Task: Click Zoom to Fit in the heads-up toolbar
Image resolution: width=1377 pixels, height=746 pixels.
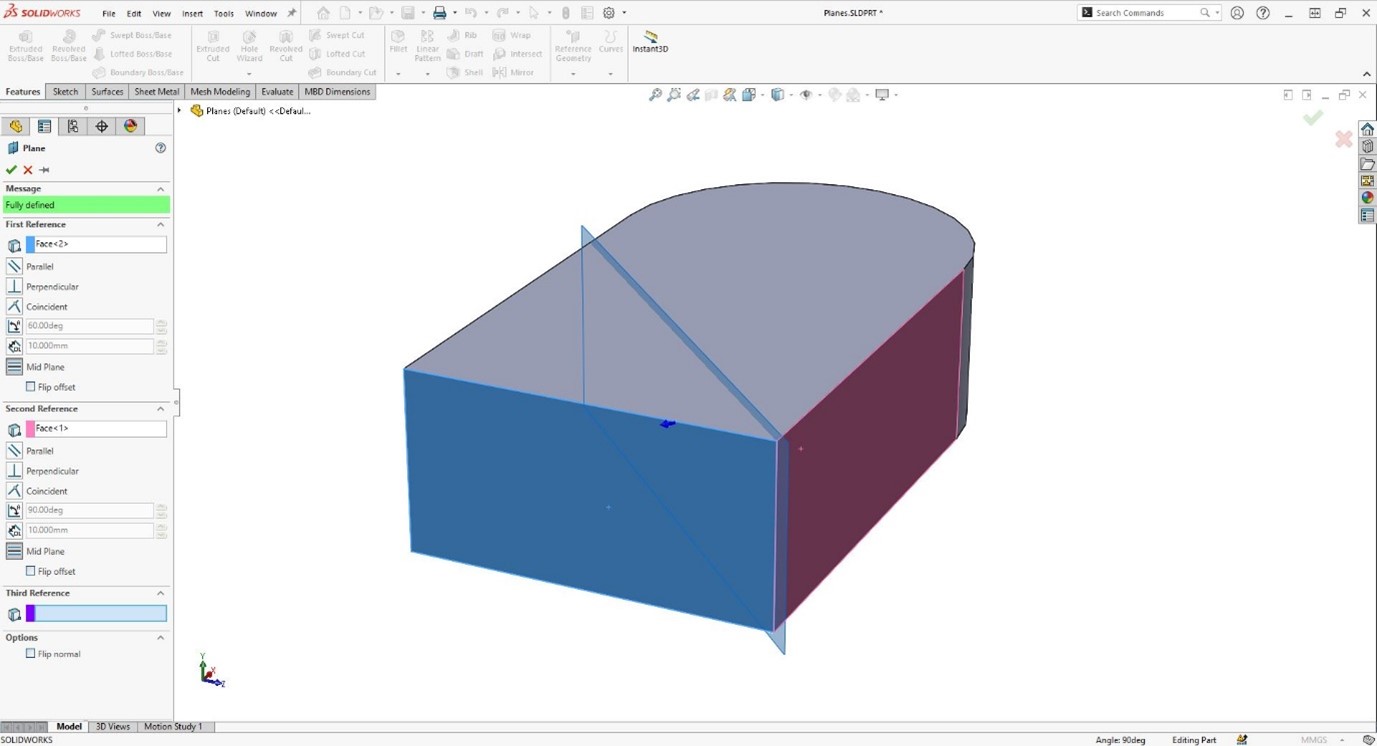Action: pos(656,94)
